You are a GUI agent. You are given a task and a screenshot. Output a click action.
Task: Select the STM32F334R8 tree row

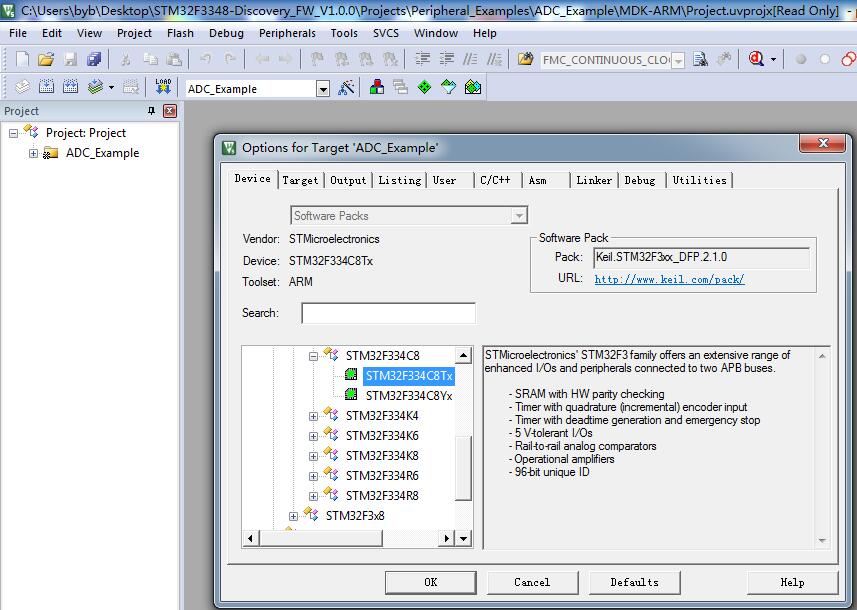382,496
